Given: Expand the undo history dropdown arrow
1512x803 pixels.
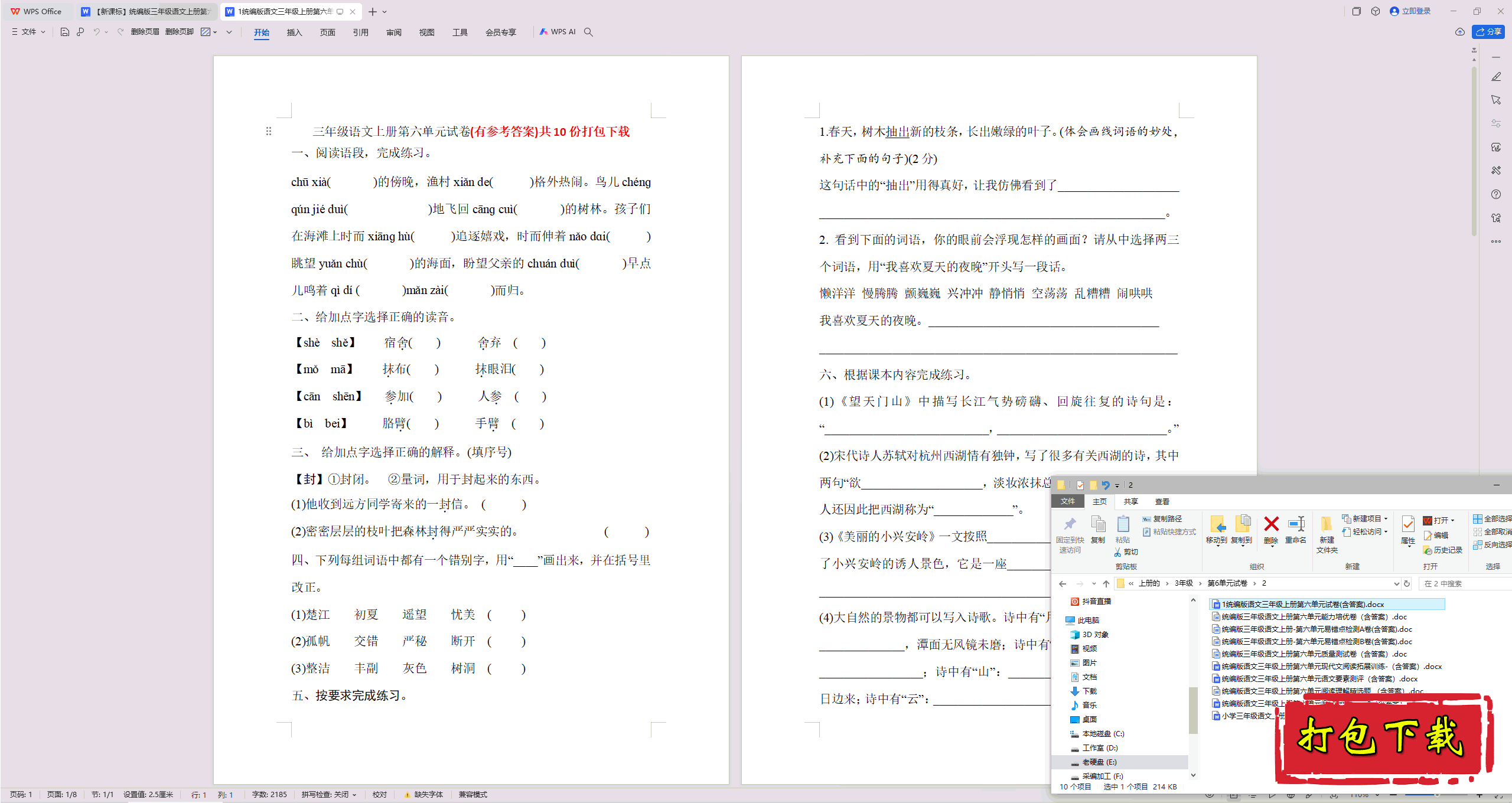Looking at the screenshot, I should tap(106, 32).
